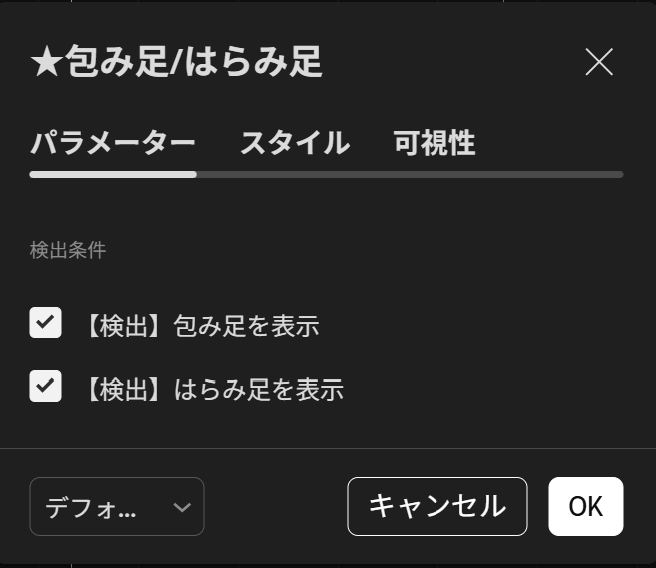This screenshot has width=656, height=568.
Task: Confirm settings with the OK button
Action: tap(585, 507)
